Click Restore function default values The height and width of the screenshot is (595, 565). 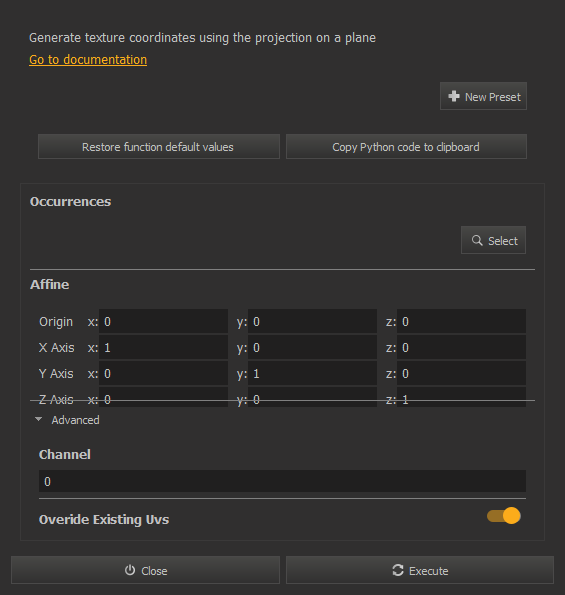click(x=159, y=146)
